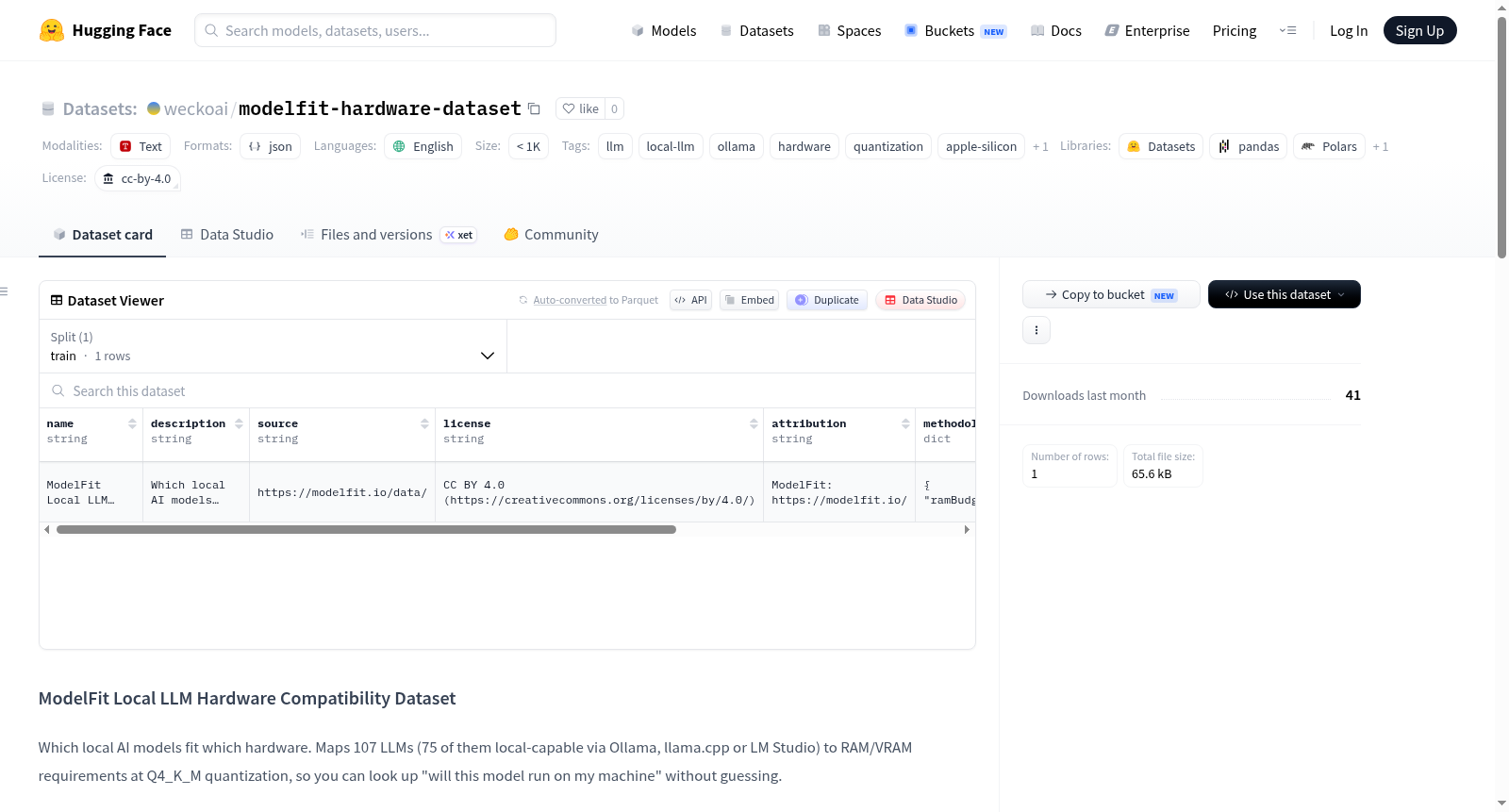Select the quantization tag
Image resolution: width=1509 pixels, height=812 pixels.
(888, 146)
